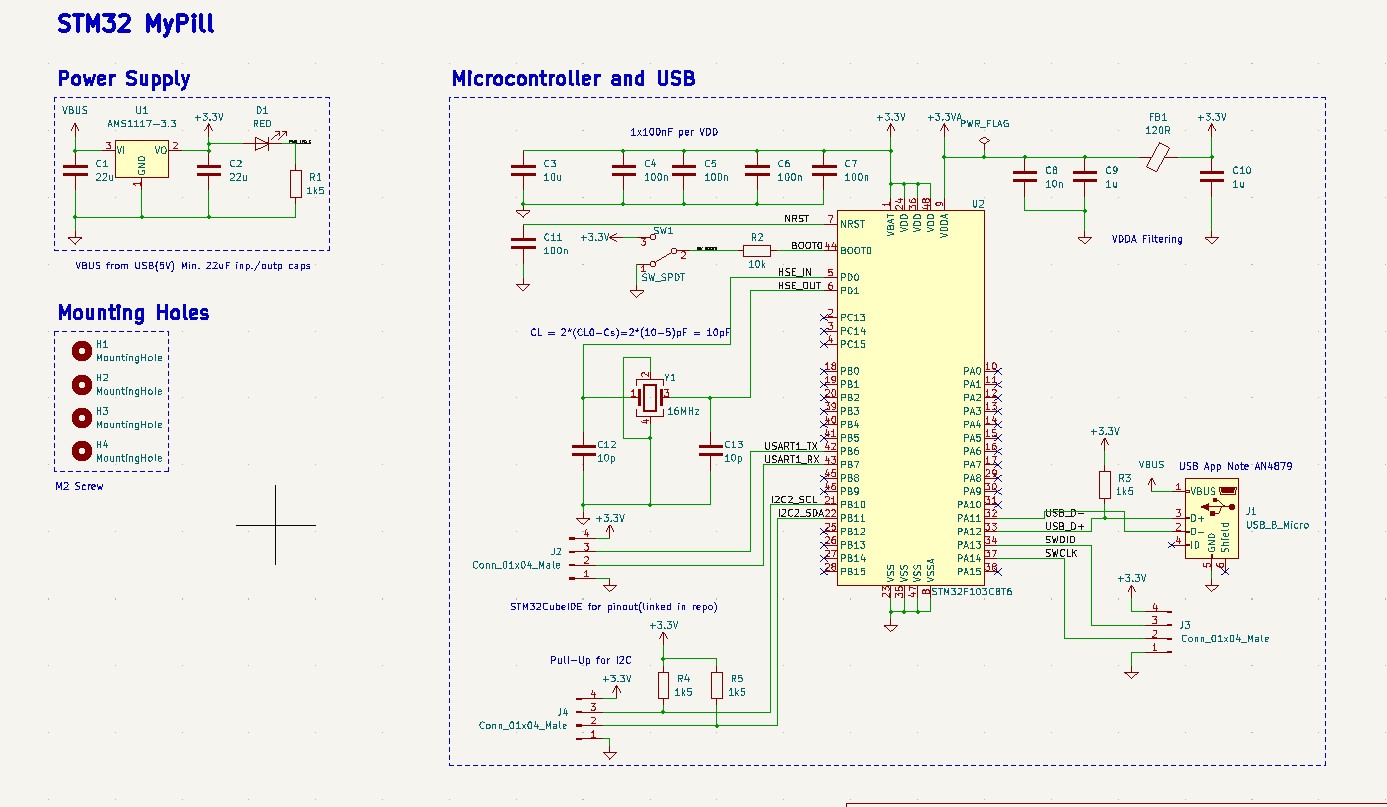
Task: Select decoupling capacitor C4 100n
Action: (623, 171)
